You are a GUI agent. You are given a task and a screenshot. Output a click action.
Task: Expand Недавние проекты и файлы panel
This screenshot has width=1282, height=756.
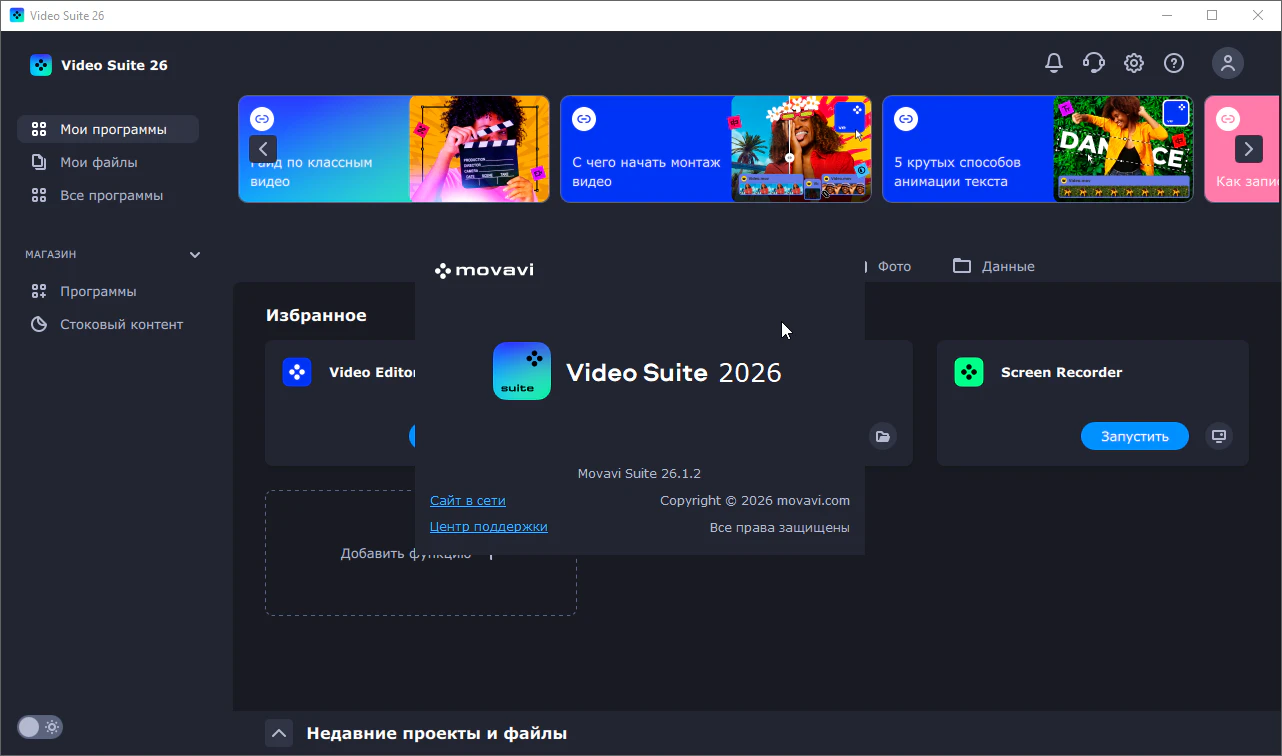click(279, 734)
